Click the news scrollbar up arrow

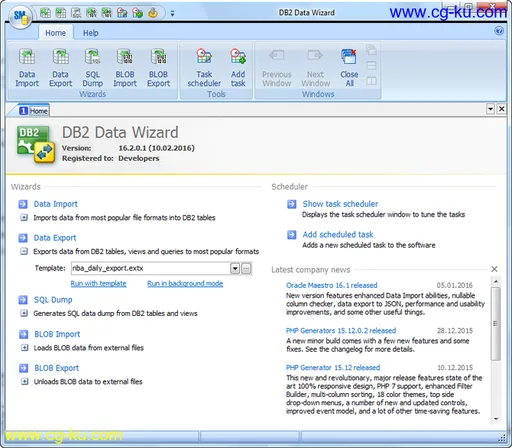click(x=496, y=282)
